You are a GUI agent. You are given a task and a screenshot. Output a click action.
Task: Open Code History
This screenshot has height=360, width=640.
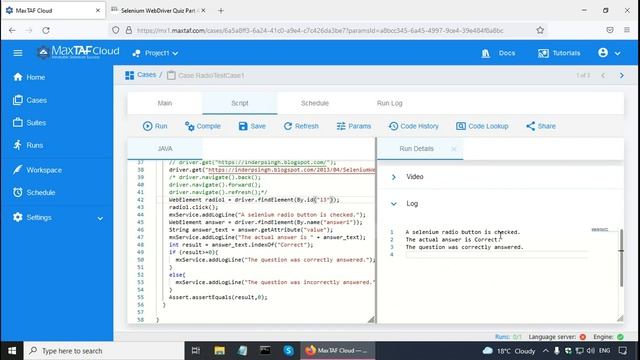coord(414,126)
